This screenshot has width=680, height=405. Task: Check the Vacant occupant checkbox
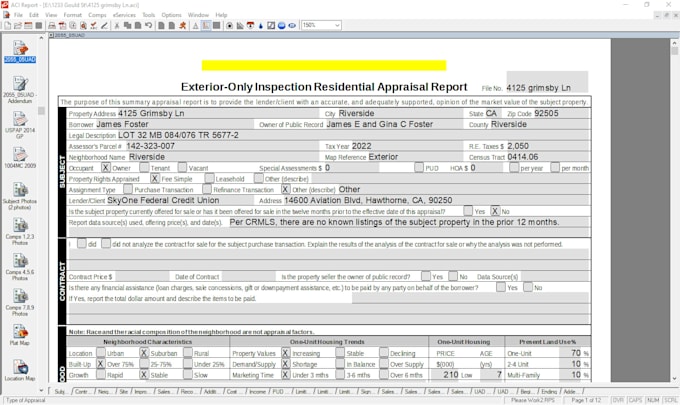click(183, 167)
